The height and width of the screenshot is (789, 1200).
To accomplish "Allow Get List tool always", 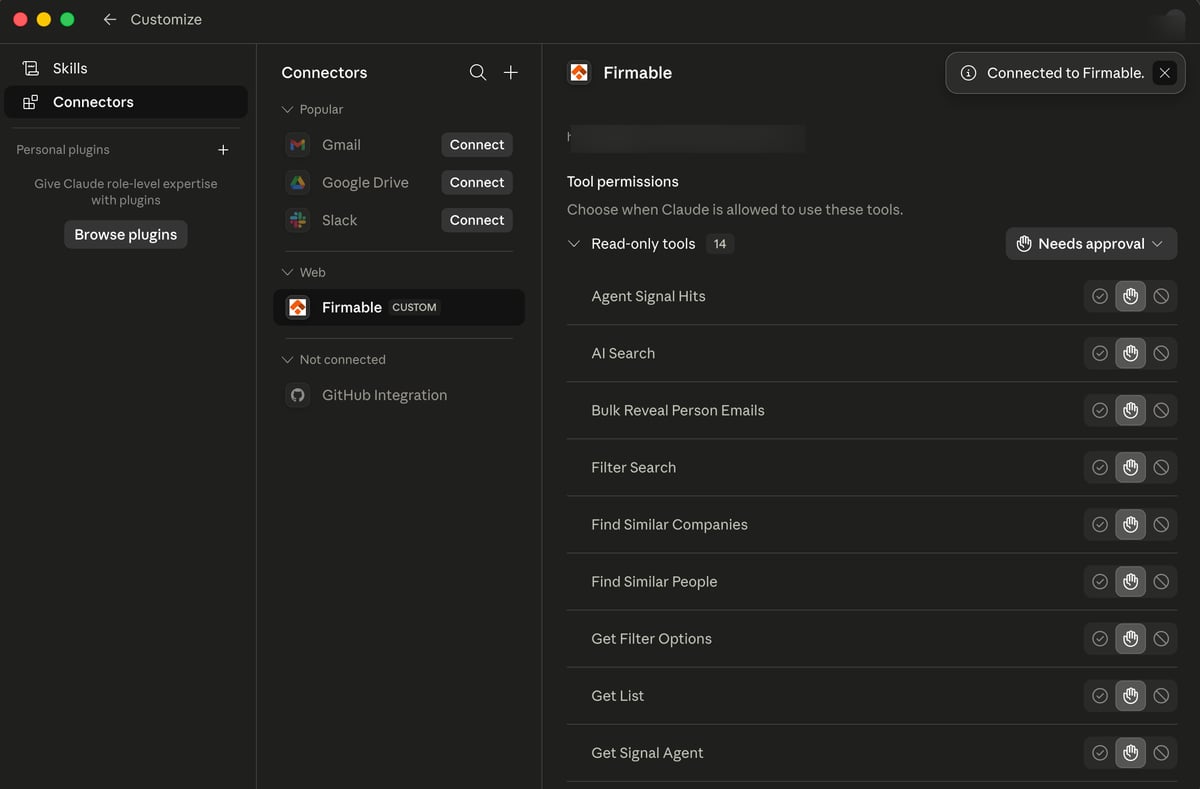I will (x=1100, y=695).
